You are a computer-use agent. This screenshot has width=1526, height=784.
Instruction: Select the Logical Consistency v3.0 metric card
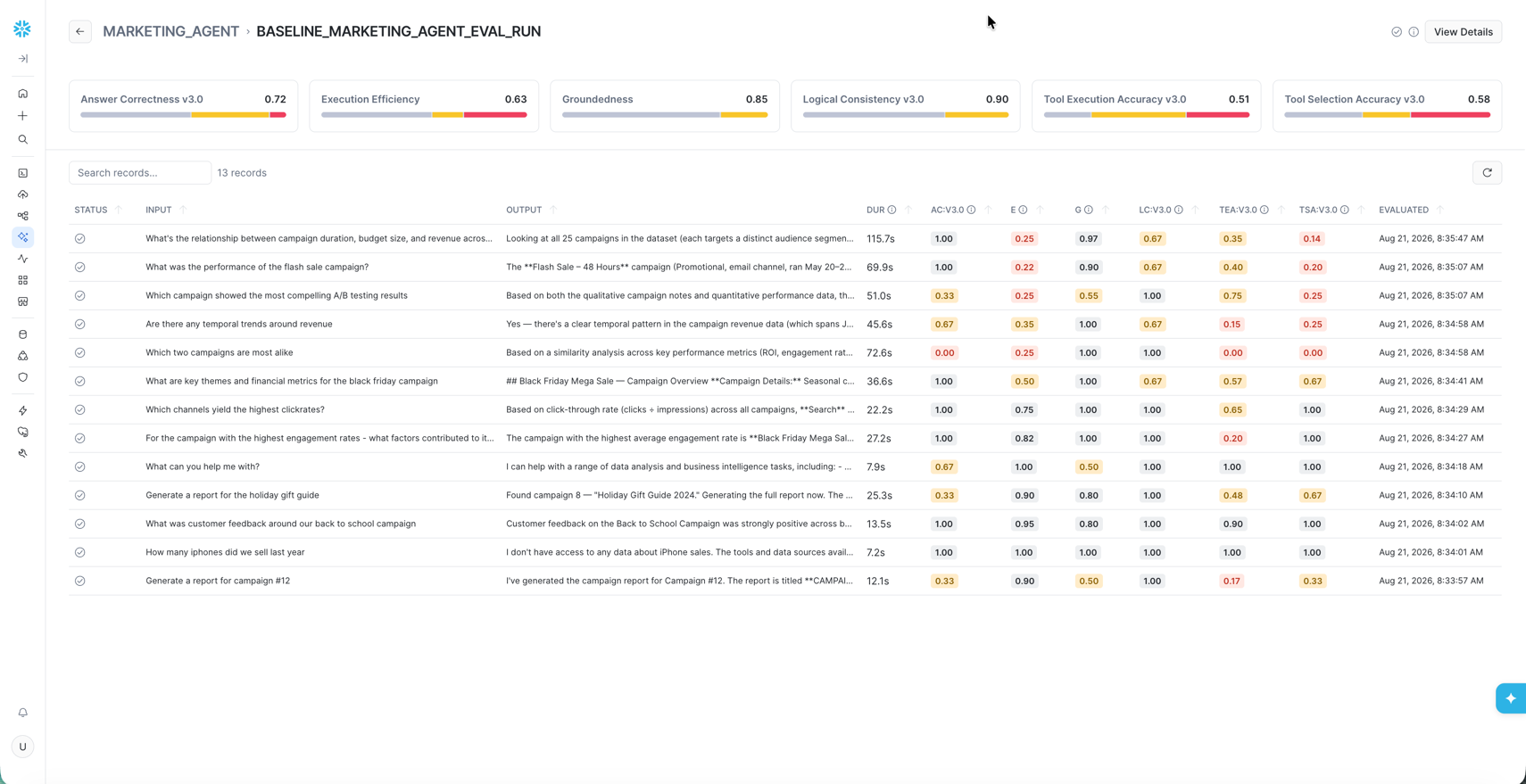(x=906, y=106)
